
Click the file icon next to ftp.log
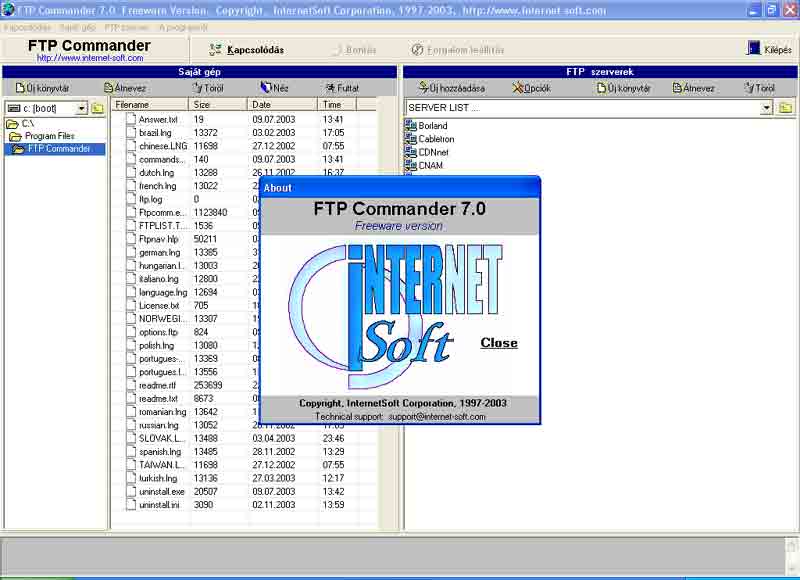point(131,199)
